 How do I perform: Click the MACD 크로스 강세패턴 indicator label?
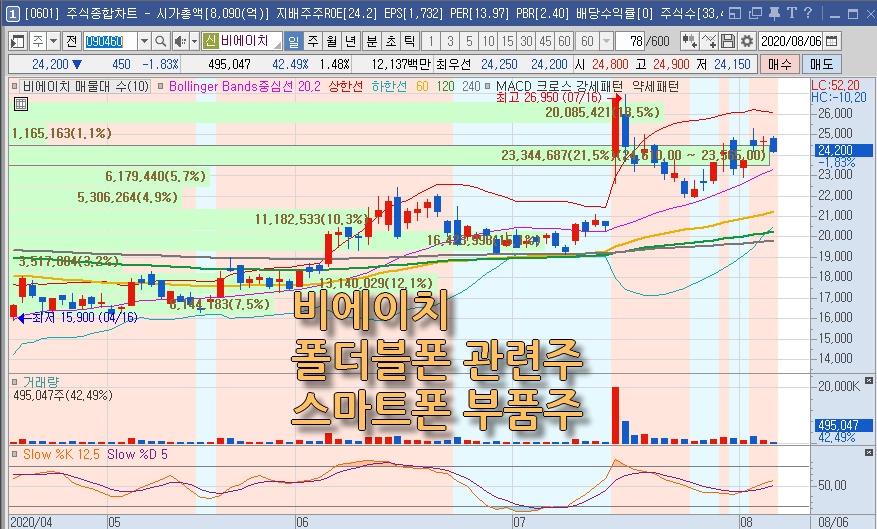coord(559,86)
